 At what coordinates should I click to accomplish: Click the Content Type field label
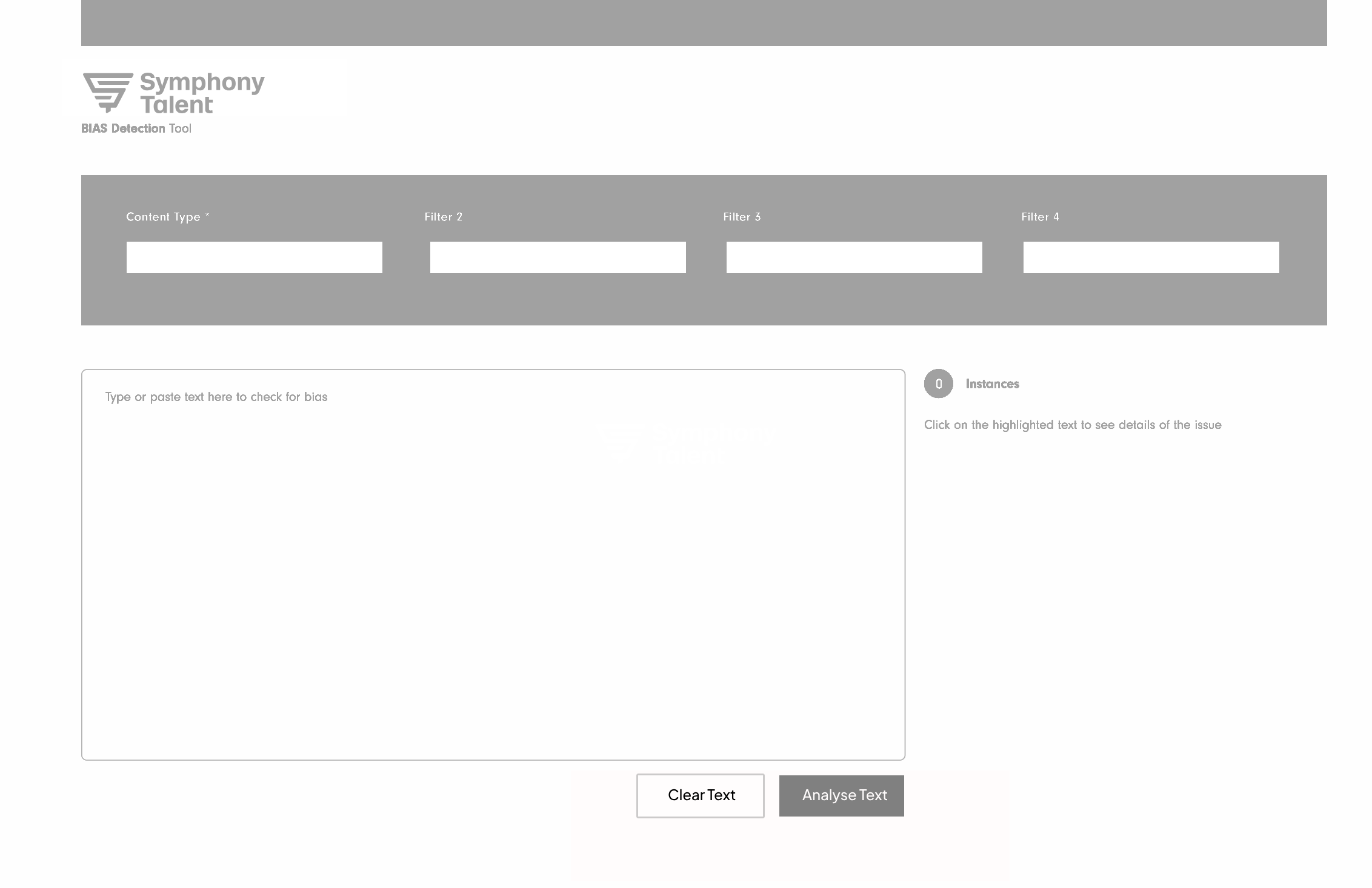tap(163, 217)
